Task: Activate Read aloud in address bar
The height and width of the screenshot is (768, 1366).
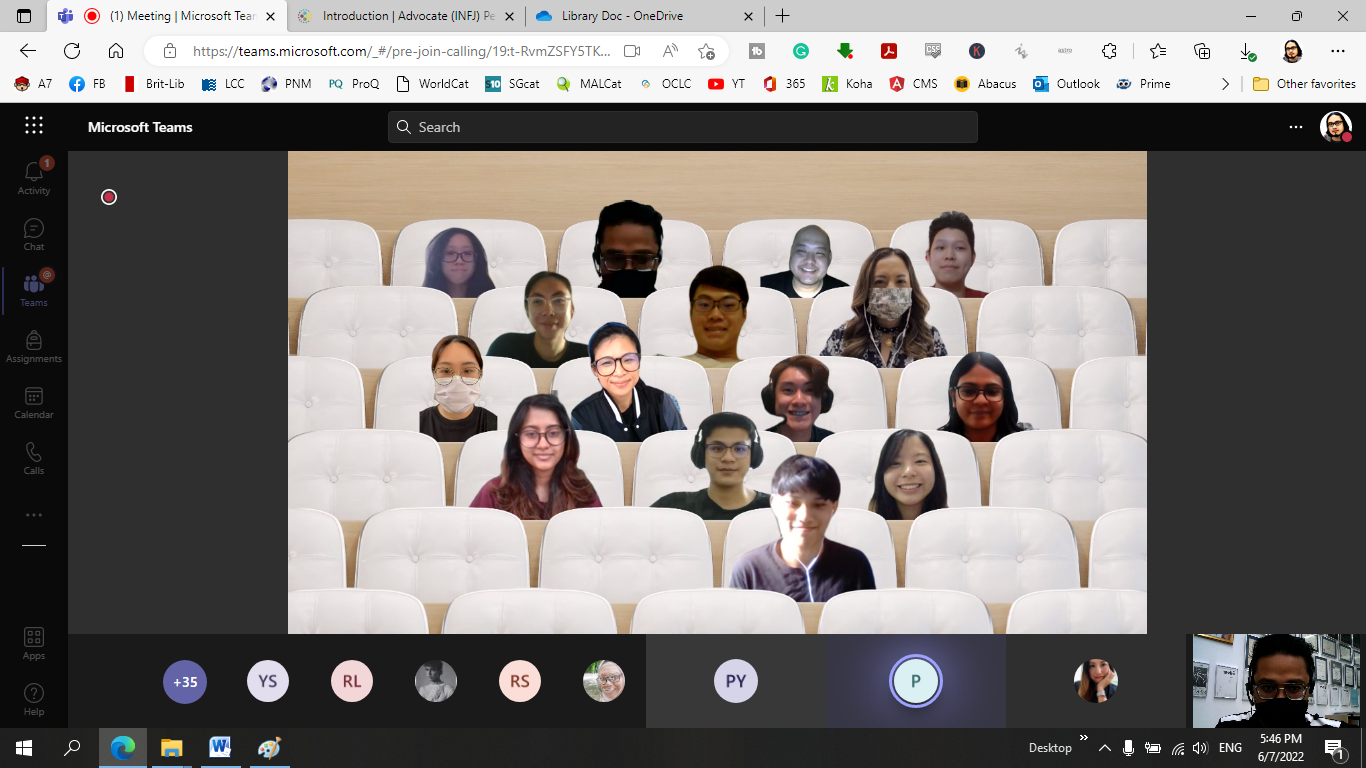Action: [670, 51]
